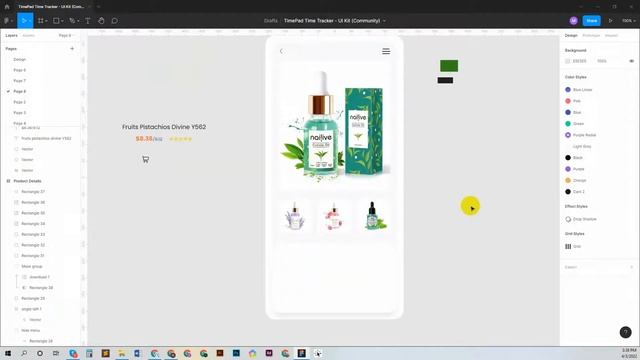Viewport: 640px width, 360px height.
Task: Select the black rectangle on canvas
Action: coord(445,80)
